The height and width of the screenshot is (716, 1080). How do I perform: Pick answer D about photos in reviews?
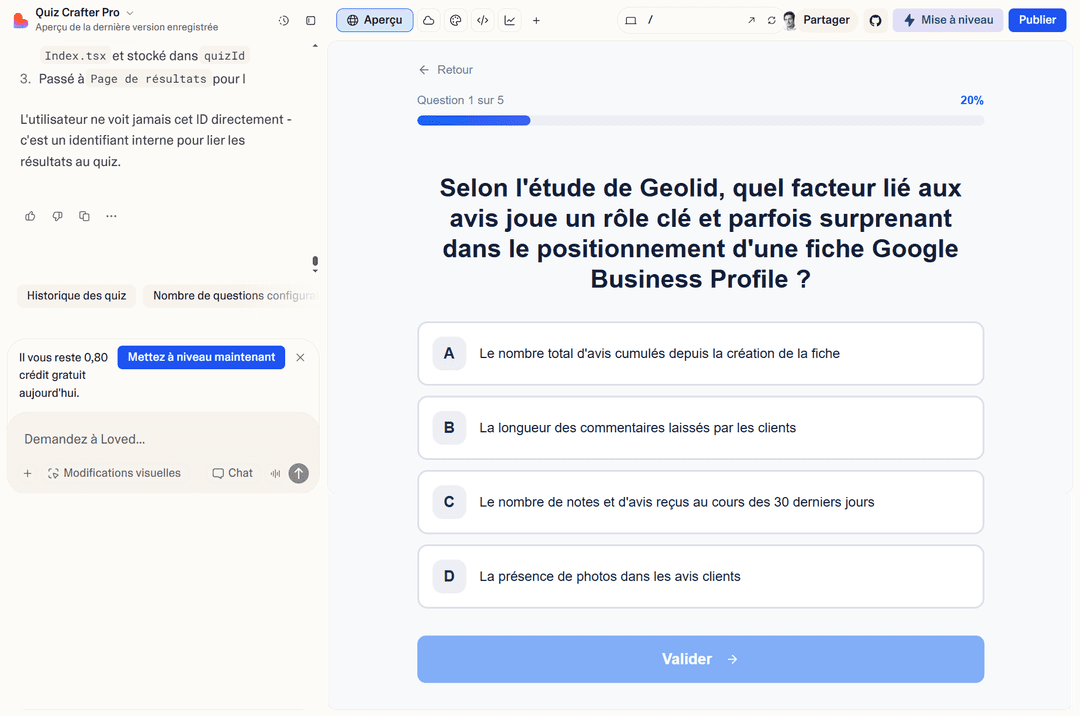tap(700, 576)
